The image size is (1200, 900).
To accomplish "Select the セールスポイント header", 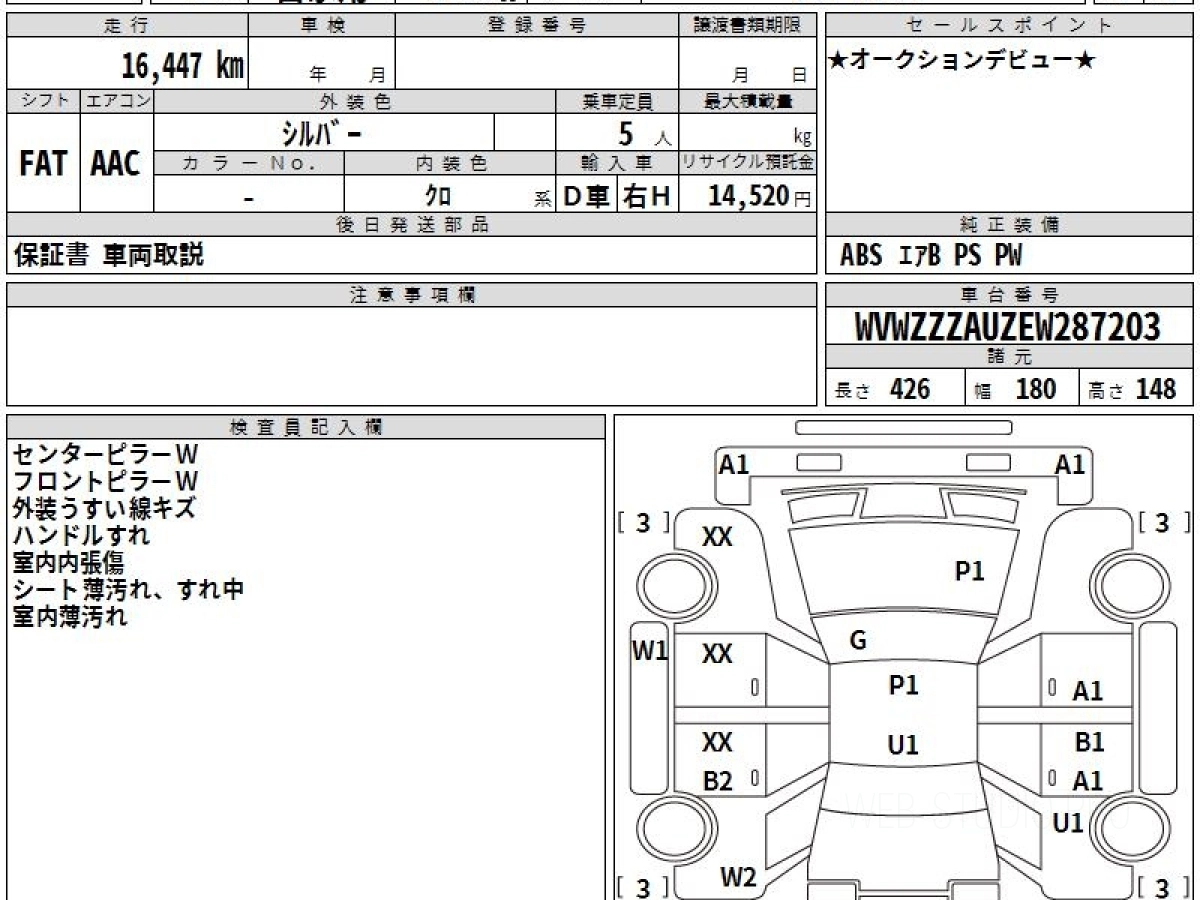I will click(1010, 26).
